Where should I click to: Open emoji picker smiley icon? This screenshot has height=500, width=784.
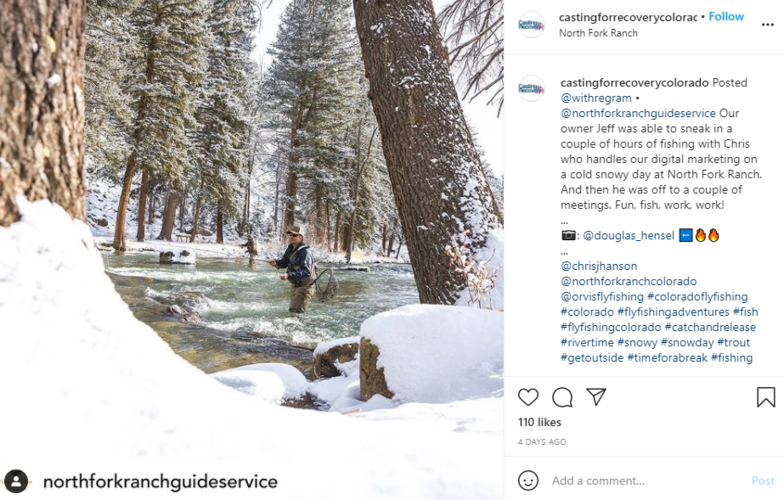(x=528, y=480)
